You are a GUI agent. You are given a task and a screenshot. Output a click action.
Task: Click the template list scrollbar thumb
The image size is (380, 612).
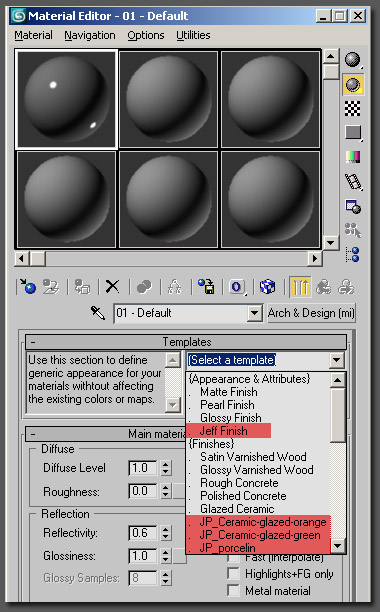[338, 415]
